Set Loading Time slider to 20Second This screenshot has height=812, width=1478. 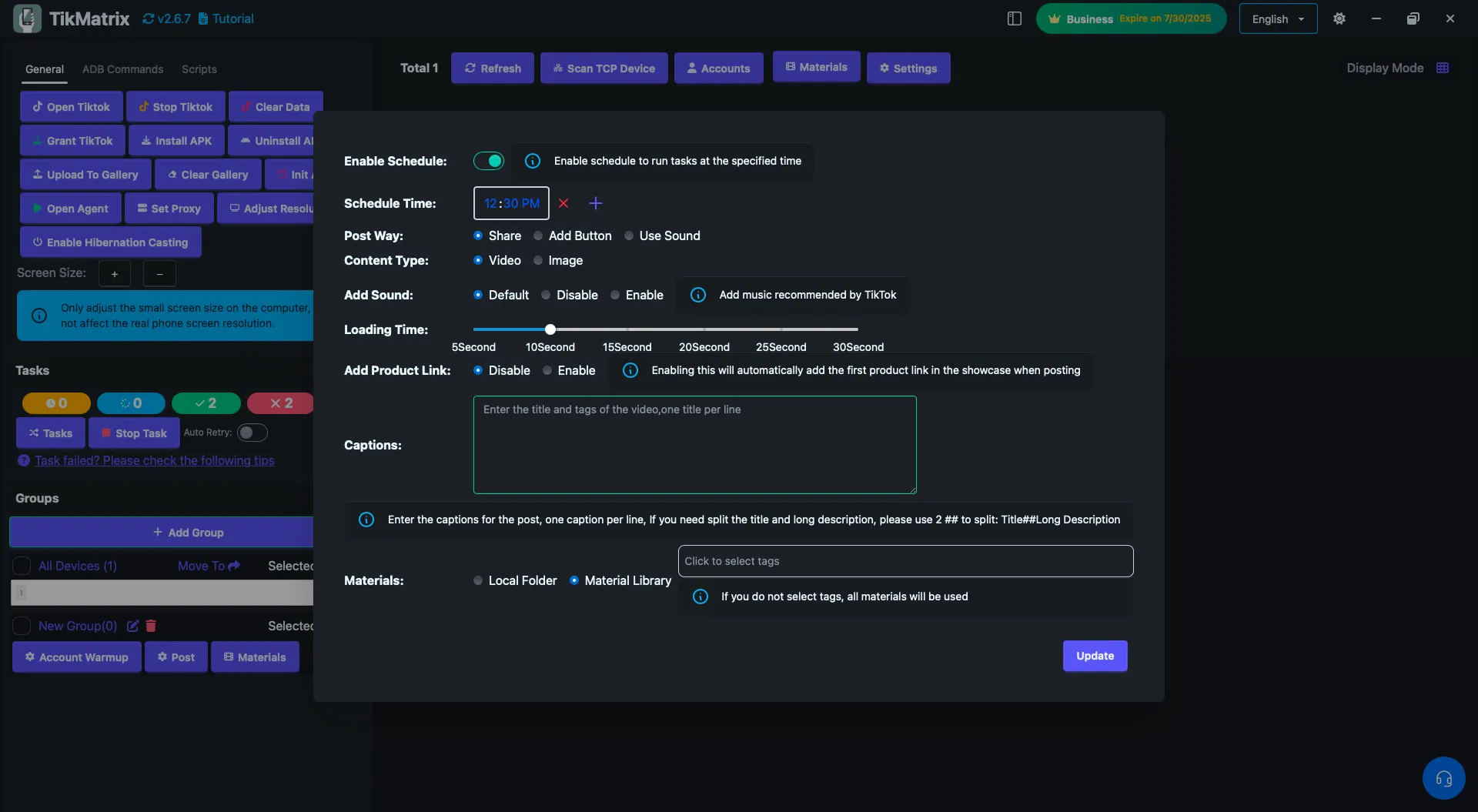tap(704, 329)
